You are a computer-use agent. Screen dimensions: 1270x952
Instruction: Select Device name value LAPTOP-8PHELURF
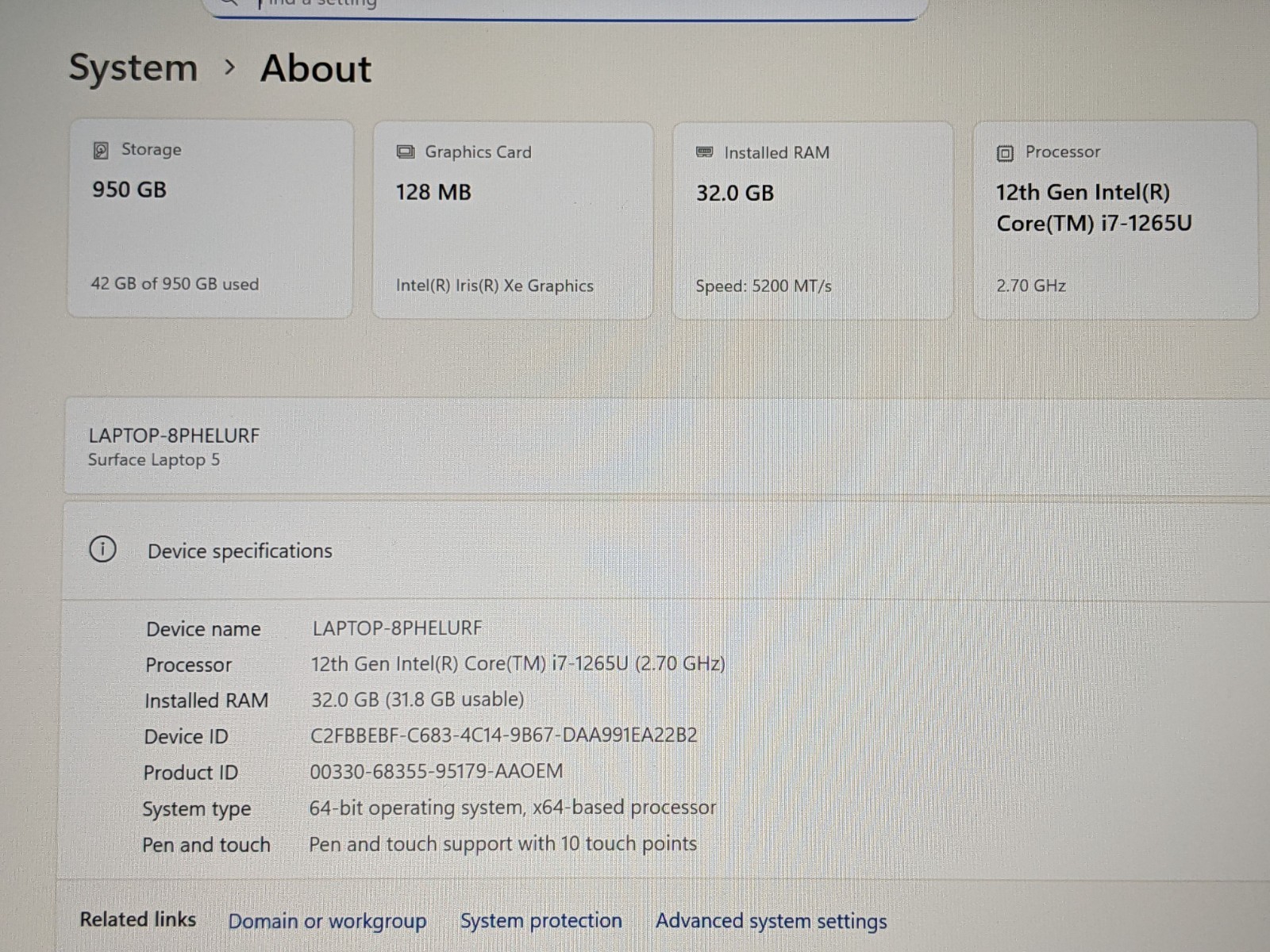tap(397, 628)
